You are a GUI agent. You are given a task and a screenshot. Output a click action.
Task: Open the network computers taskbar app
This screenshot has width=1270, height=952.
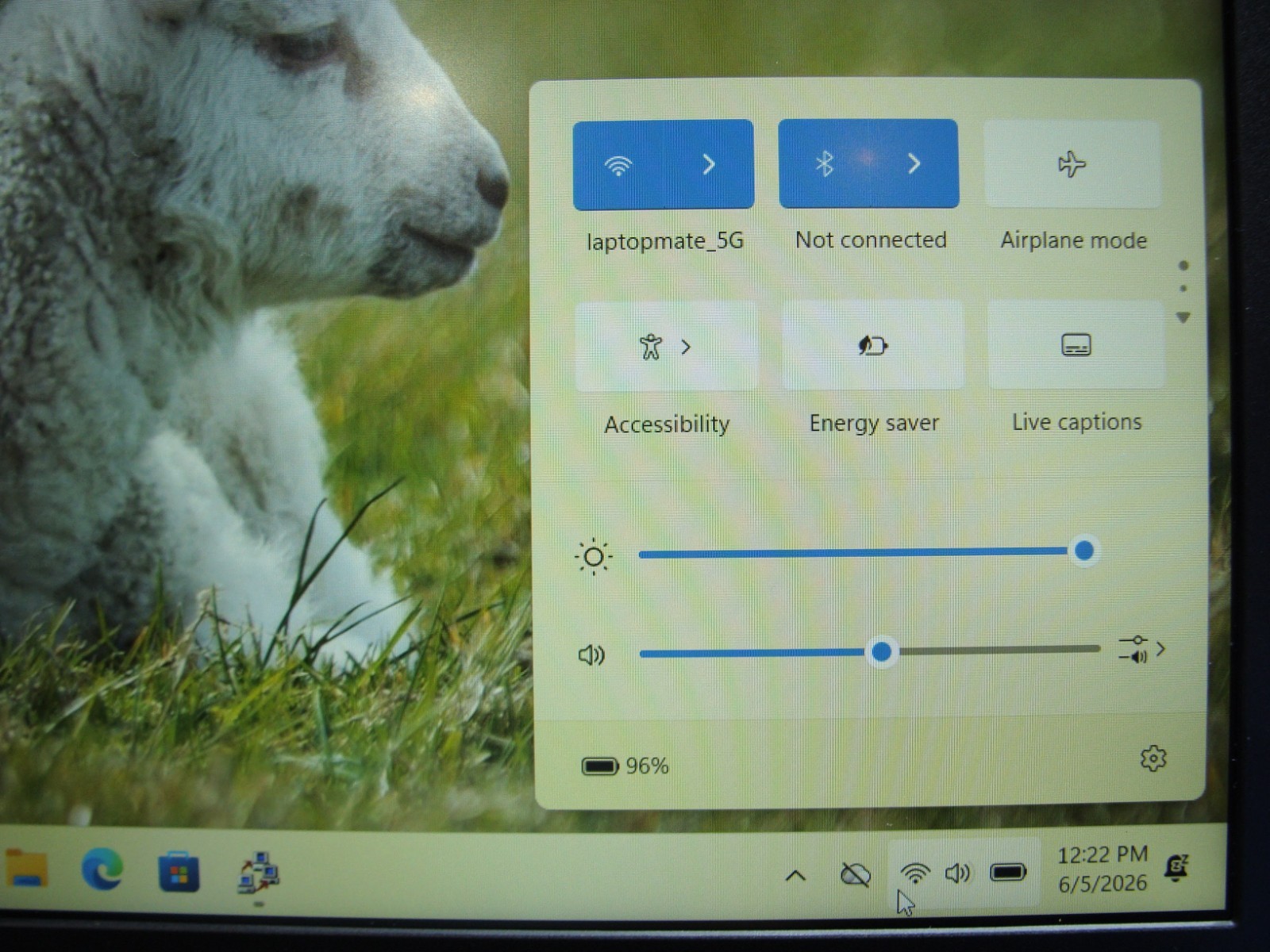(259, 873)
